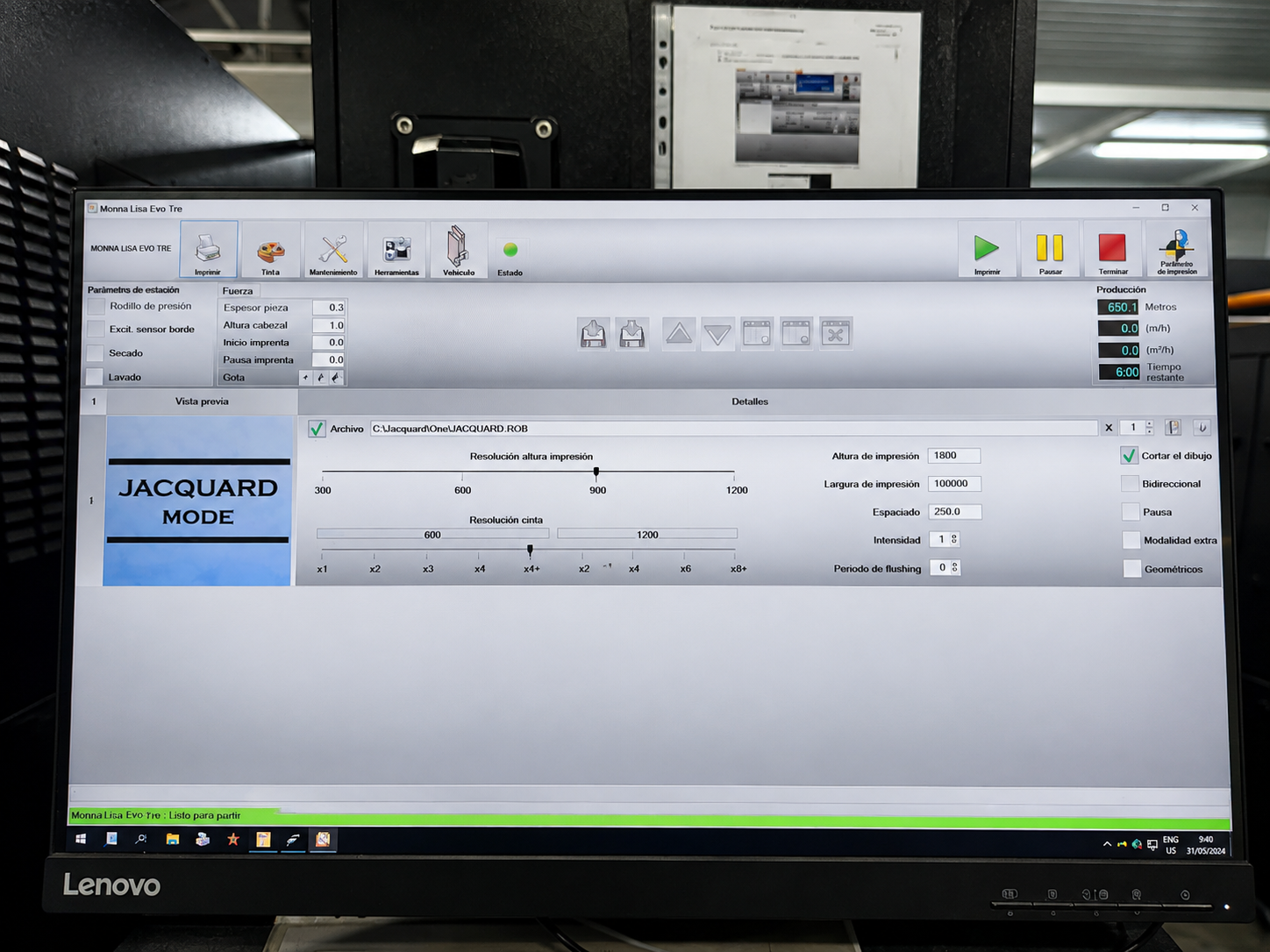The height and width of the screenshot is (952, 1270).
Task: Open the Windows Start menu
Action: (x=81, y=840)
